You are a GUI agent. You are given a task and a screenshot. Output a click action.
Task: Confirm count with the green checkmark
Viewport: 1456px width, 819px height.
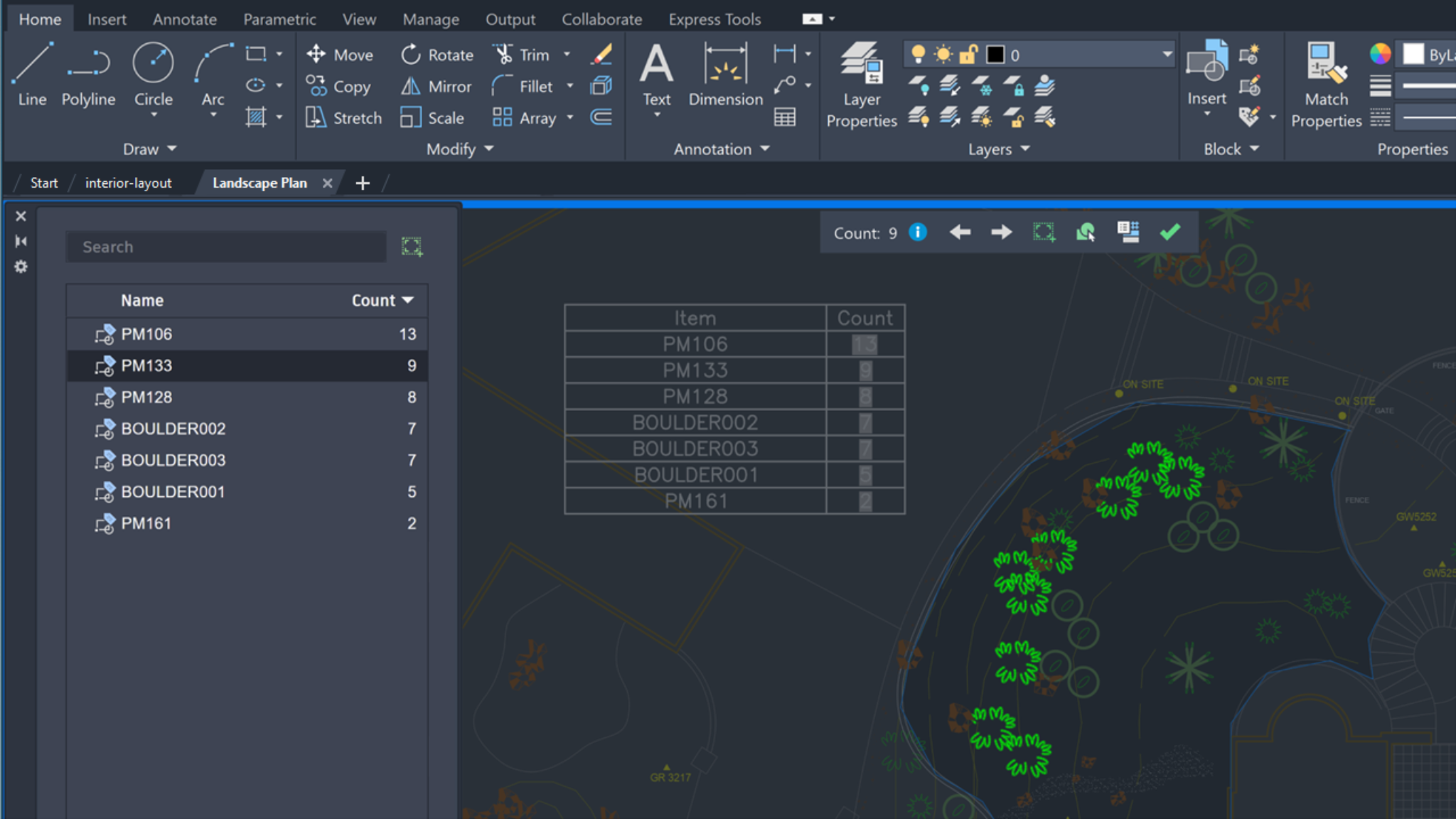pyautogui.click(x=1169, y=231)
